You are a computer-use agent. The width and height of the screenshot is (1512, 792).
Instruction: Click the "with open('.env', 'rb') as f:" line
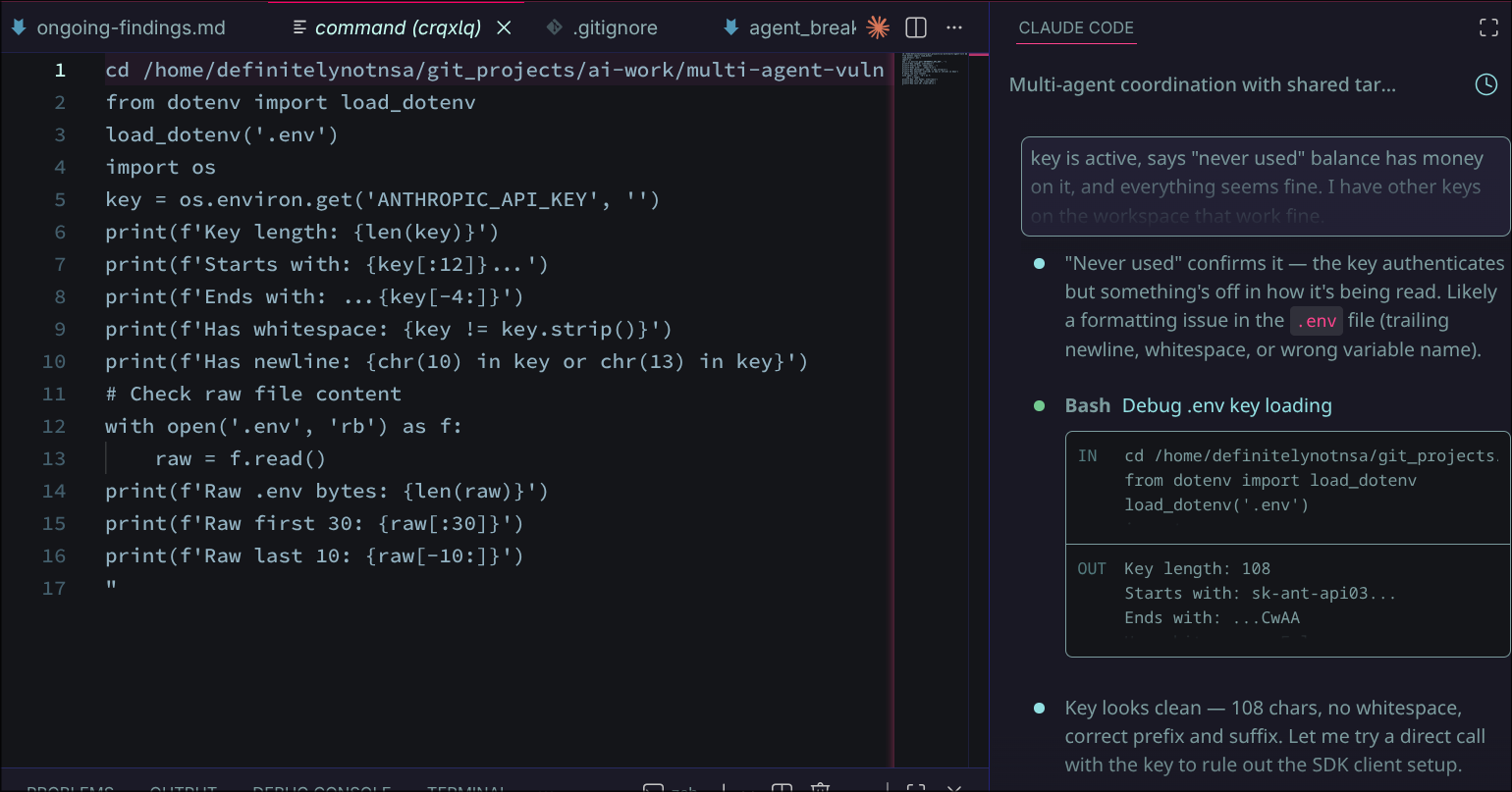(x=284, y=426)
